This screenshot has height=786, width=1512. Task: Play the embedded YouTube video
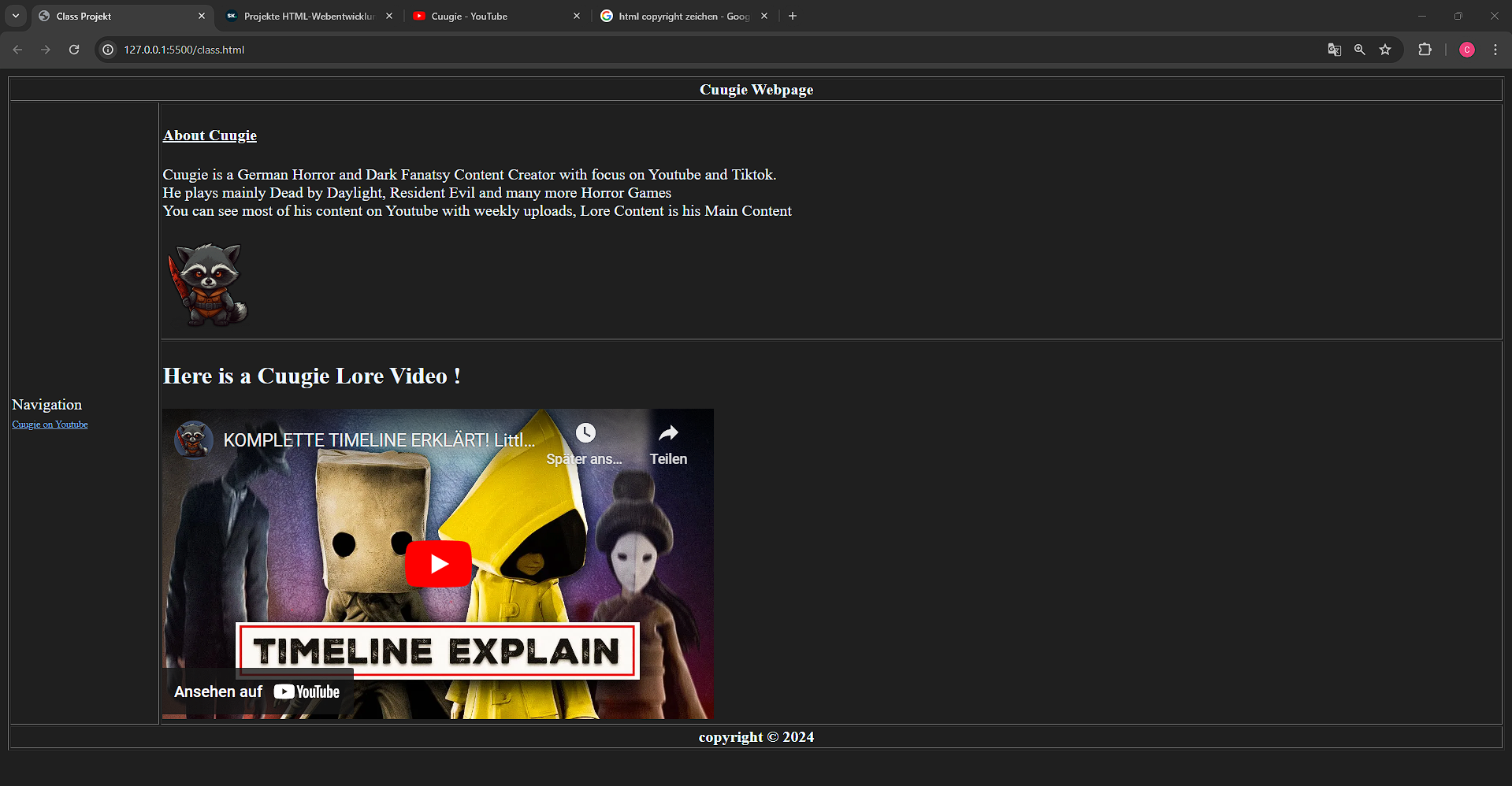tap(438, 564)
